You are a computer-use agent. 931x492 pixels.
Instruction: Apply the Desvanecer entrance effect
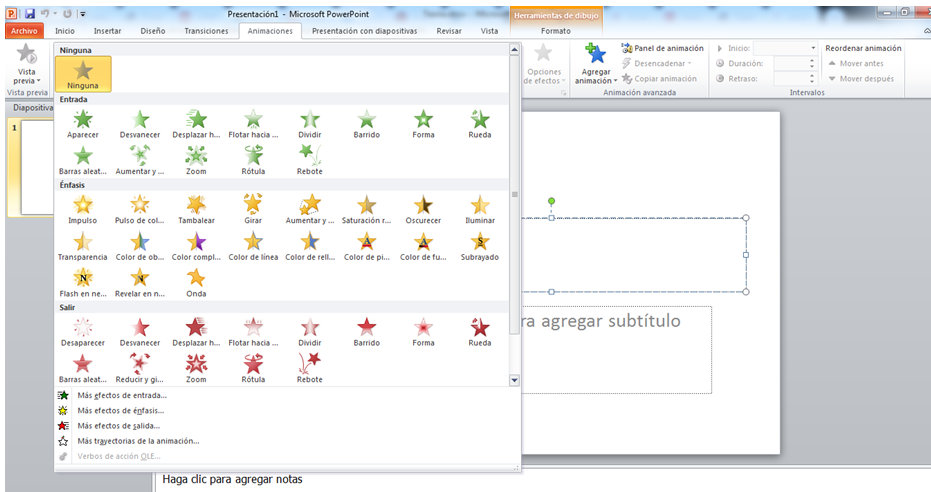pos(140,124)
